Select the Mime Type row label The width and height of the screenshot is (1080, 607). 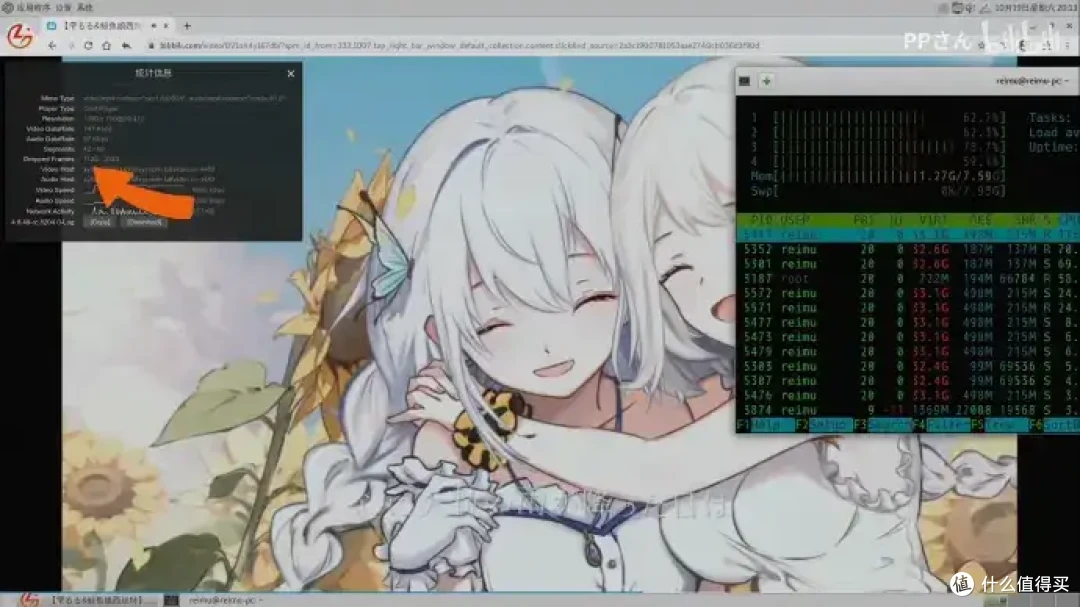(57, 99)
